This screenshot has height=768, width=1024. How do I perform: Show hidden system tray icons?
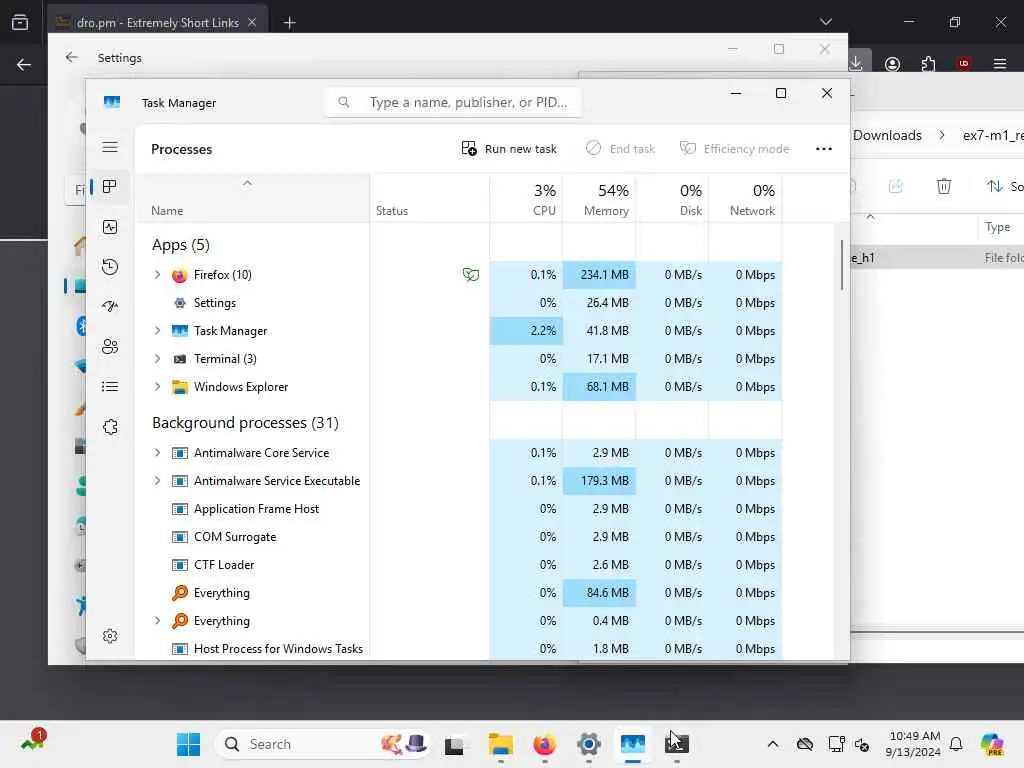tap(773, 744)
